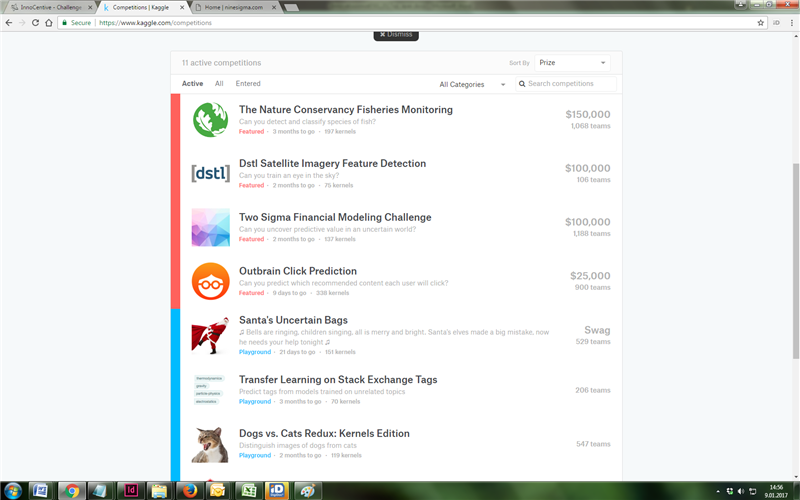Screen dimensions: 800x500
Task: Open the Outbrain Click Prediction link
Action: pos(297,271)
